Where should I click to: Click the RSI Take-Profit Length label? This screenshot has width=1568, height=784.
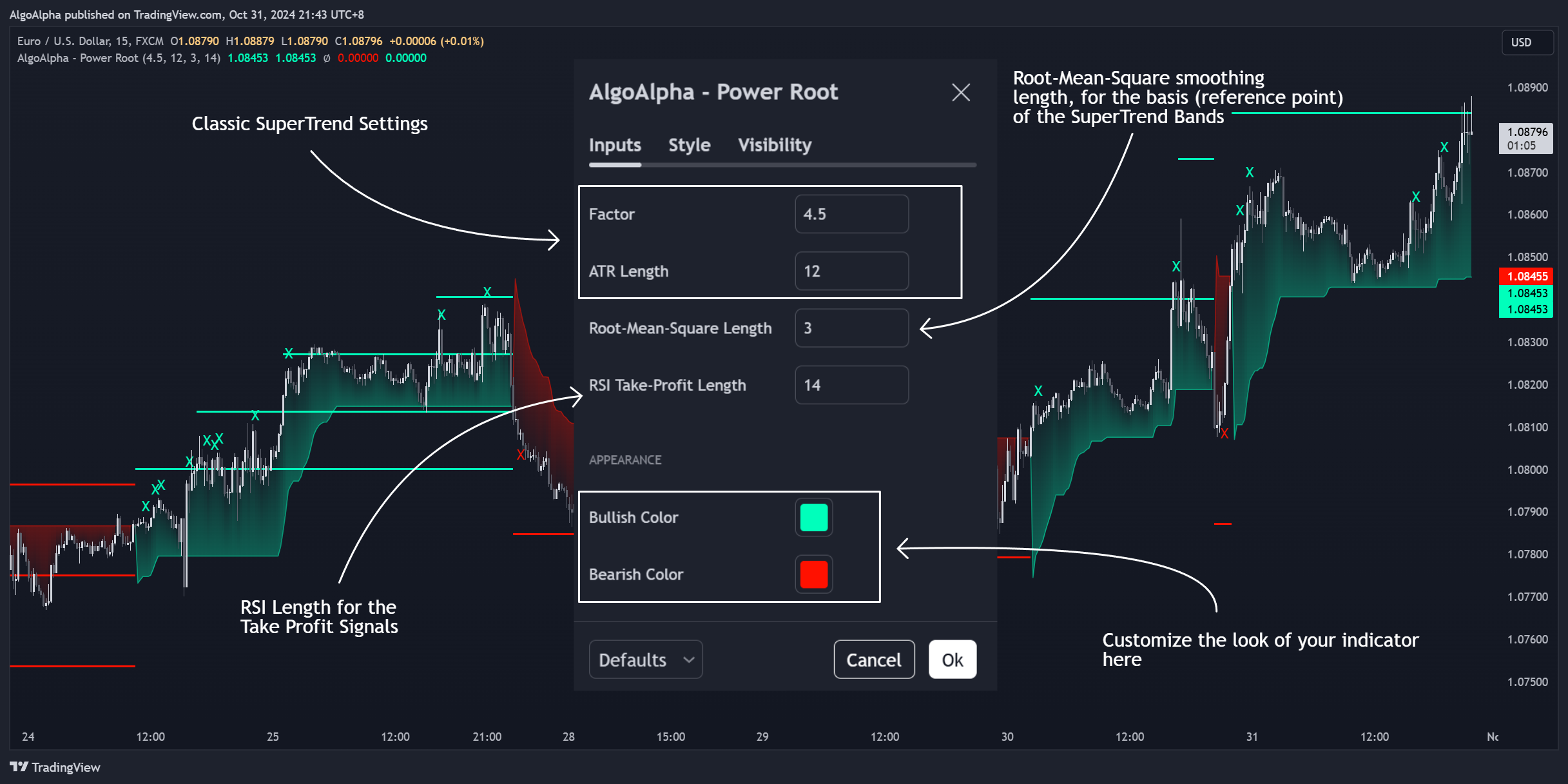668,385
